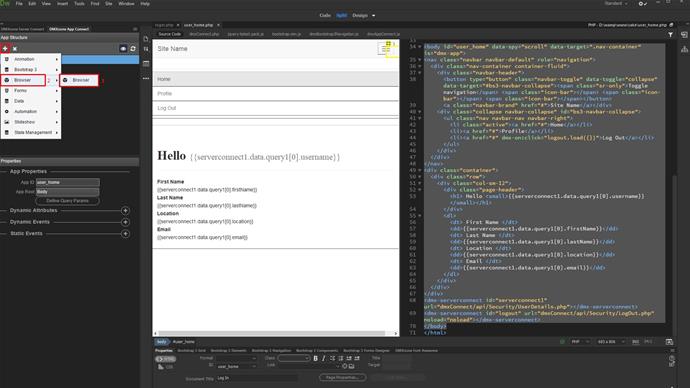The width and height of the screenshot is (690, 388).
Task: Click the Home nav link in design view
Action: [x=164, y=79]
